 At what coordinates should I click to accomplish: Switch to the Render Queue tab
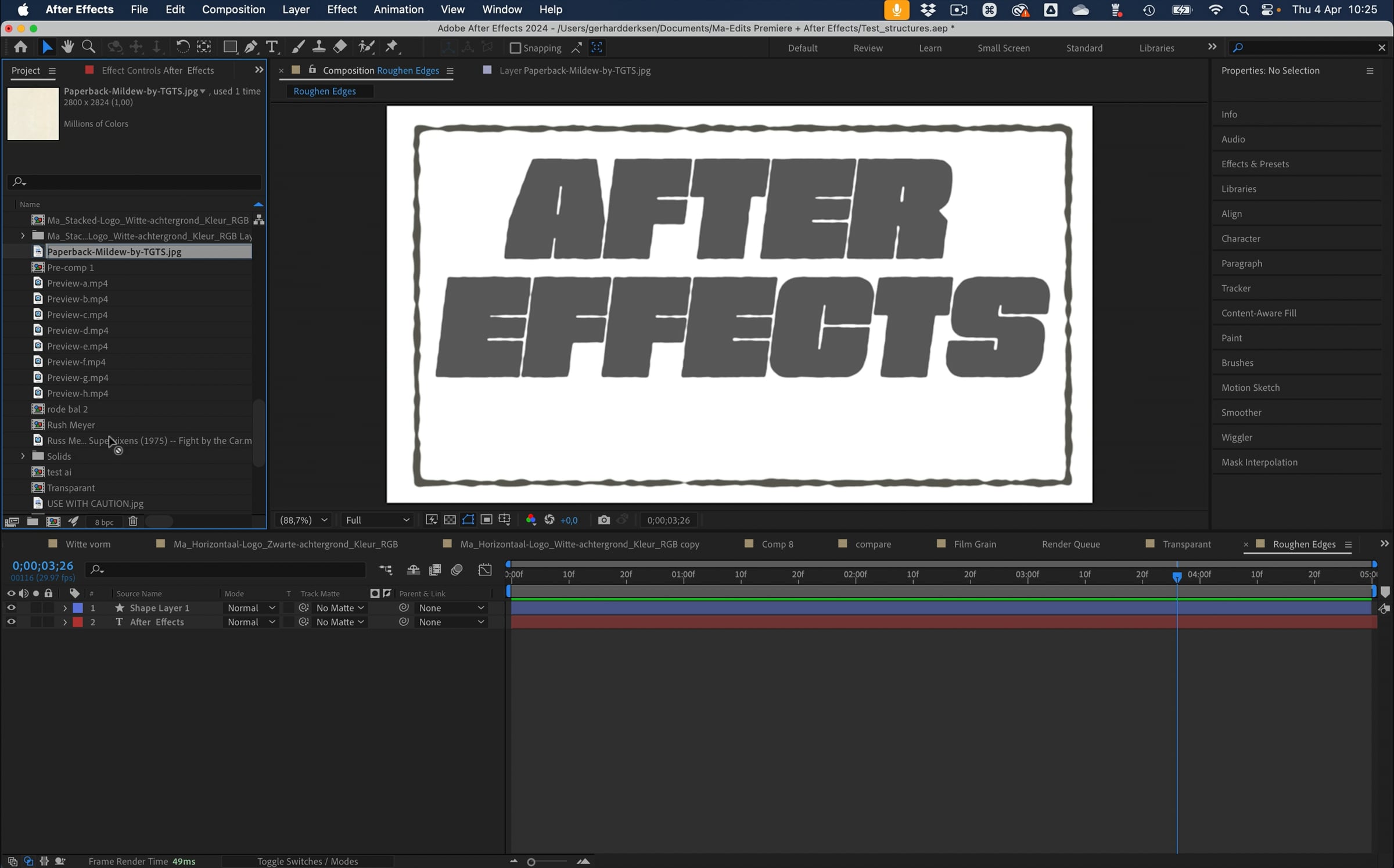(x=1070, y=544)
